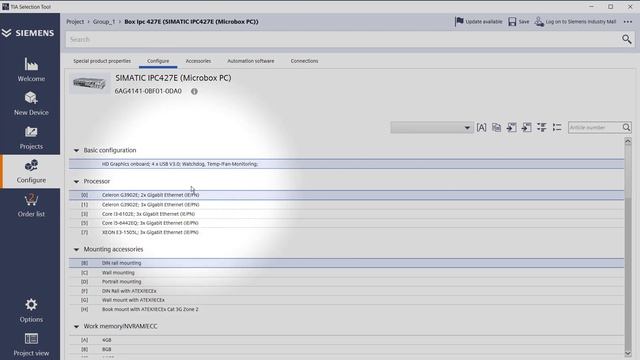Click the product info icon next to article number
This screenshot has height=360, width=640.
pos(194,91)
